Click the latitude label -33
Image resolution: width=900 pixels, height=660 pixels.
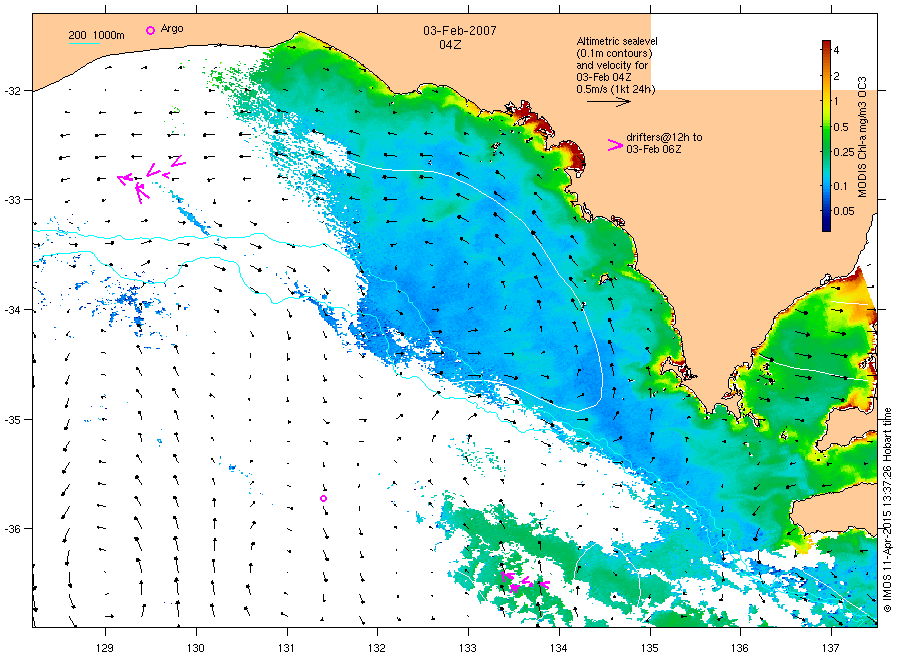pos(13,200)
